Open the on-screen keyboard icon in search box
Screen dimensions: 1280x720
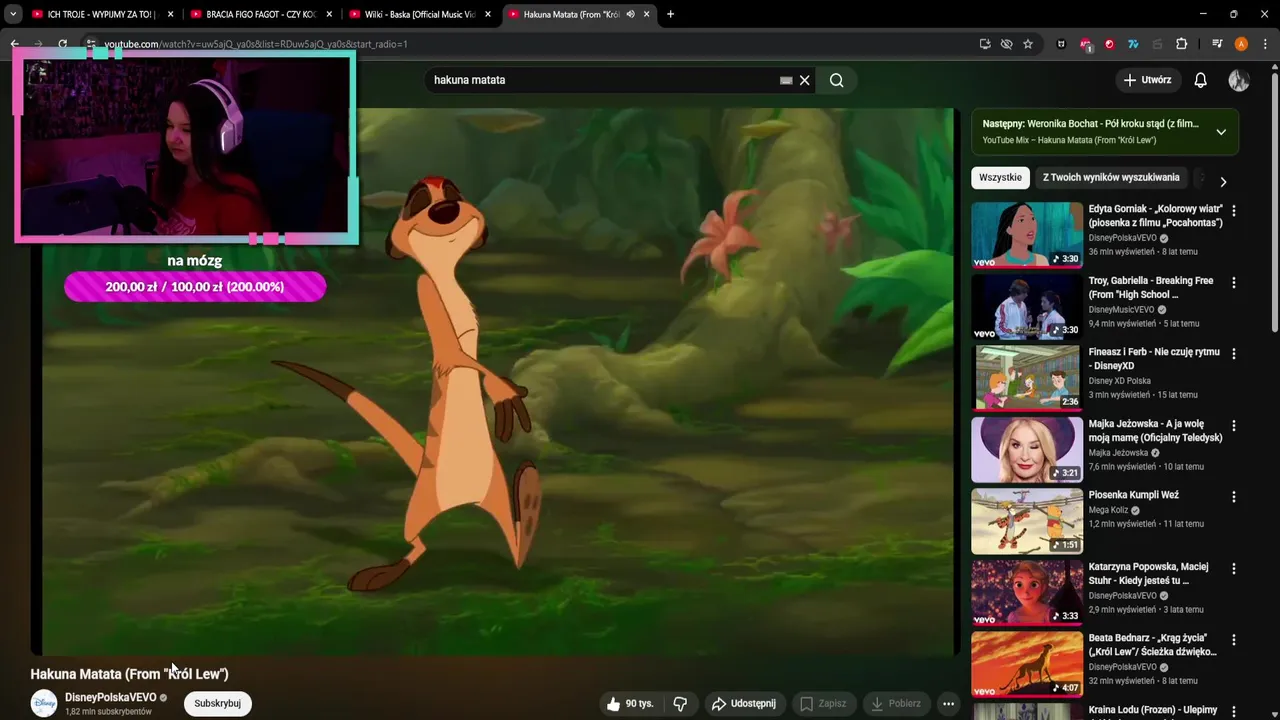tap(786, 80)
